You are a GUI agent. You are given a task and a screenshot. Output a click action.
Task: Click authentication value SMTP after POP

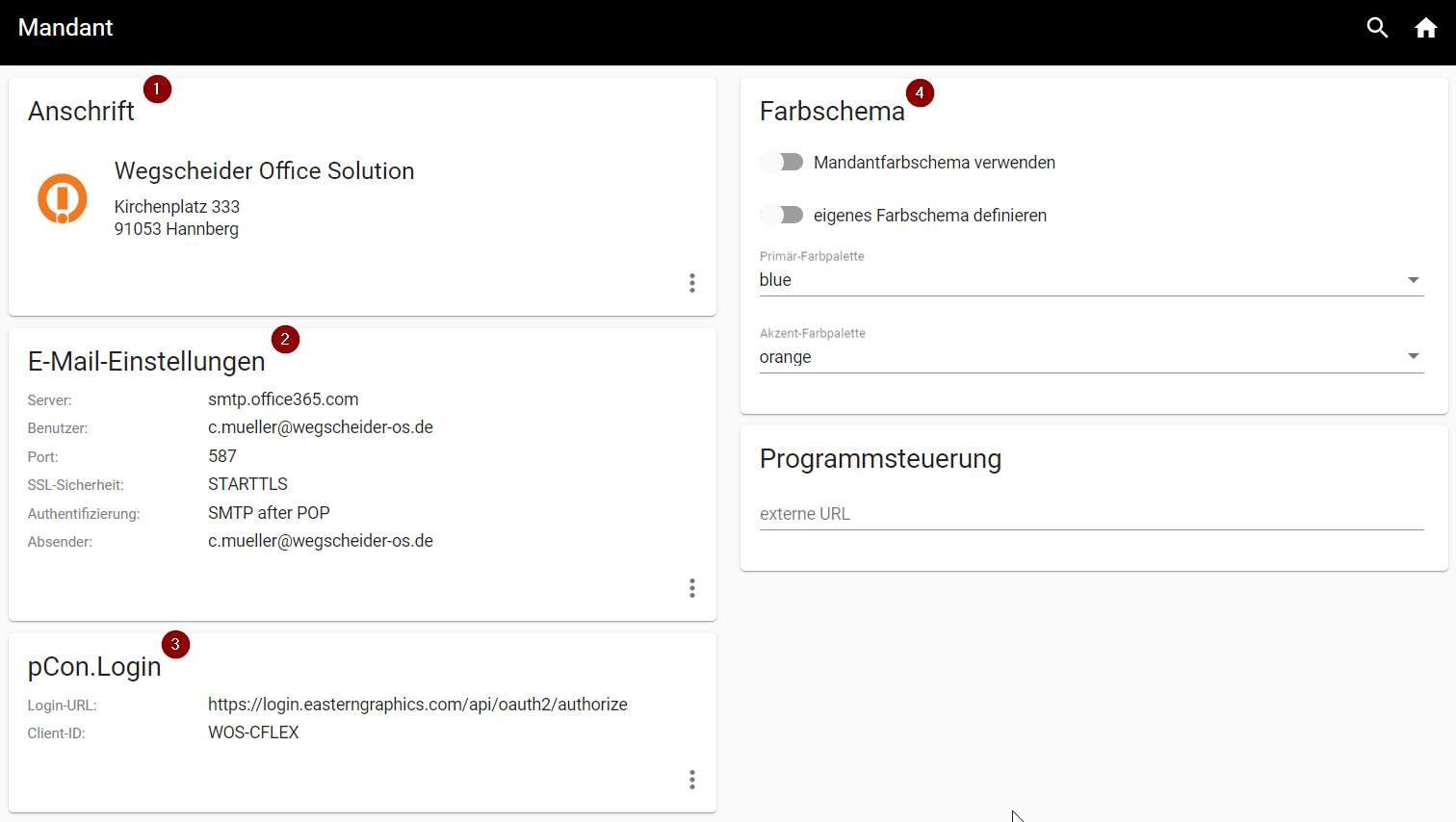tap(269, 513)
